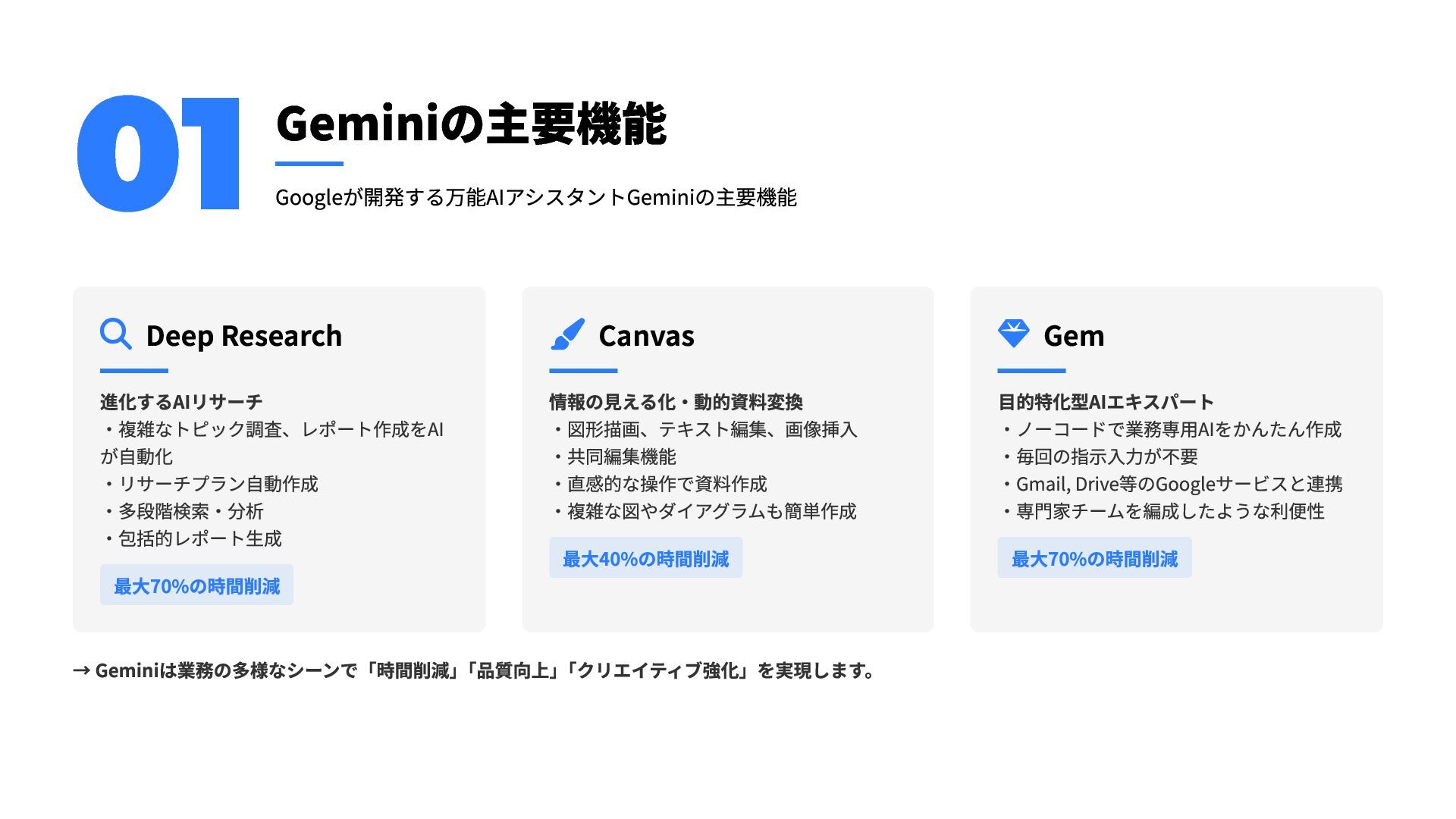This screenshot has height=819, width=1456.
Task: Click the 進化するAIリサーチ subheading
Action: [x=181, y=402]
